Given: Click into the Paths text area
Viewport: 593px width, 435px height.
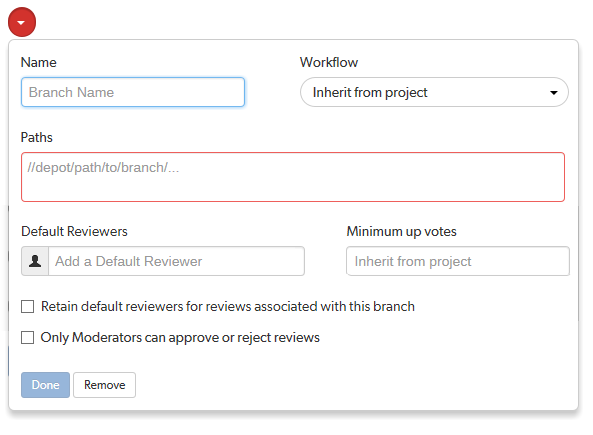Looking at the screenshot, I should [x=293, y=177].
